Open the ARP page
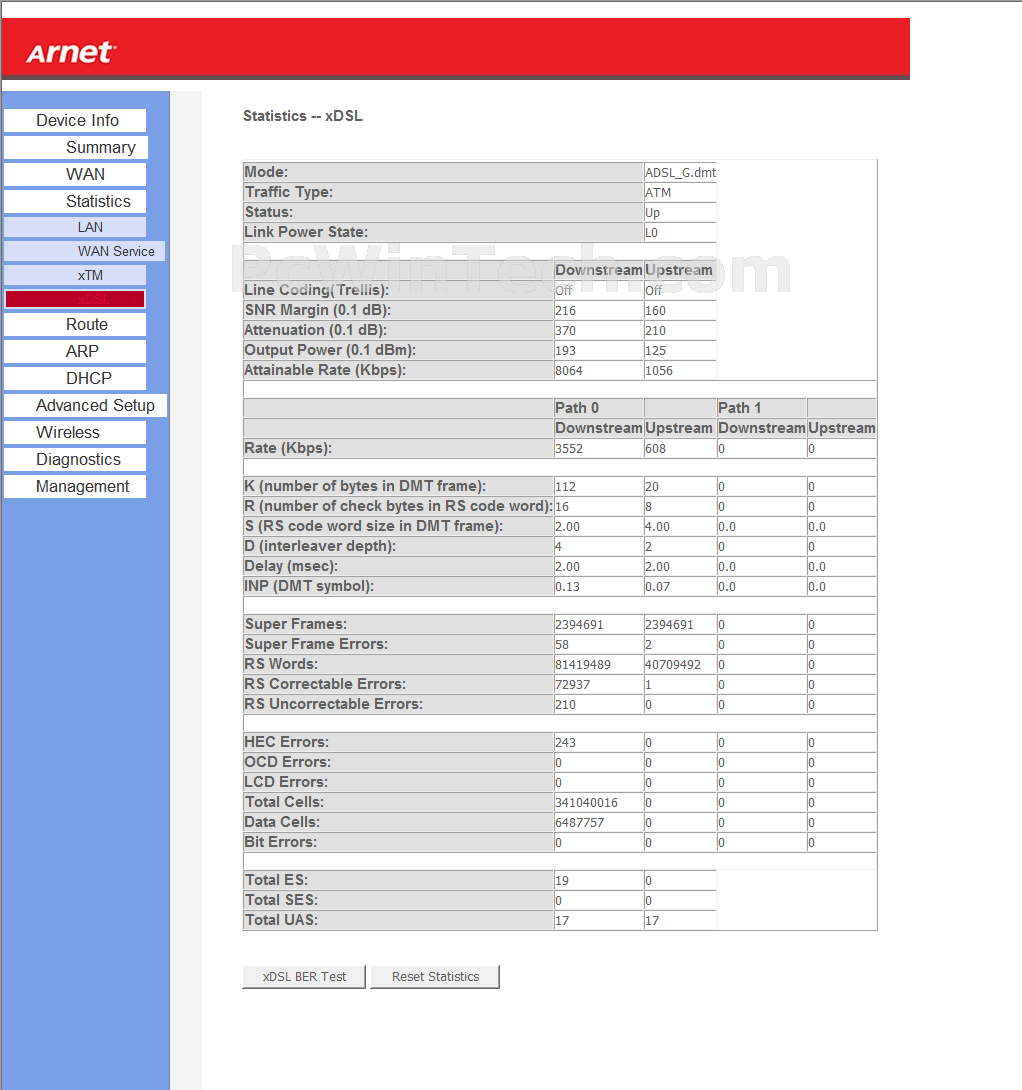1022x1090 pixels. [75, 352]
